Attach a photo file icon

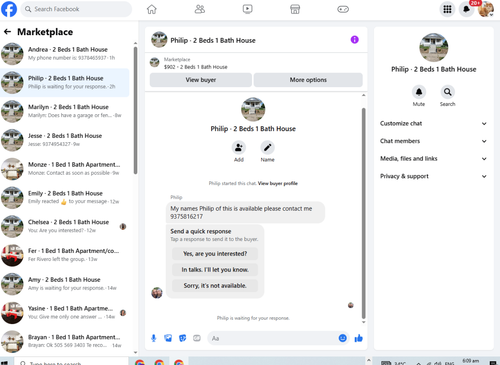click(168, 338)
